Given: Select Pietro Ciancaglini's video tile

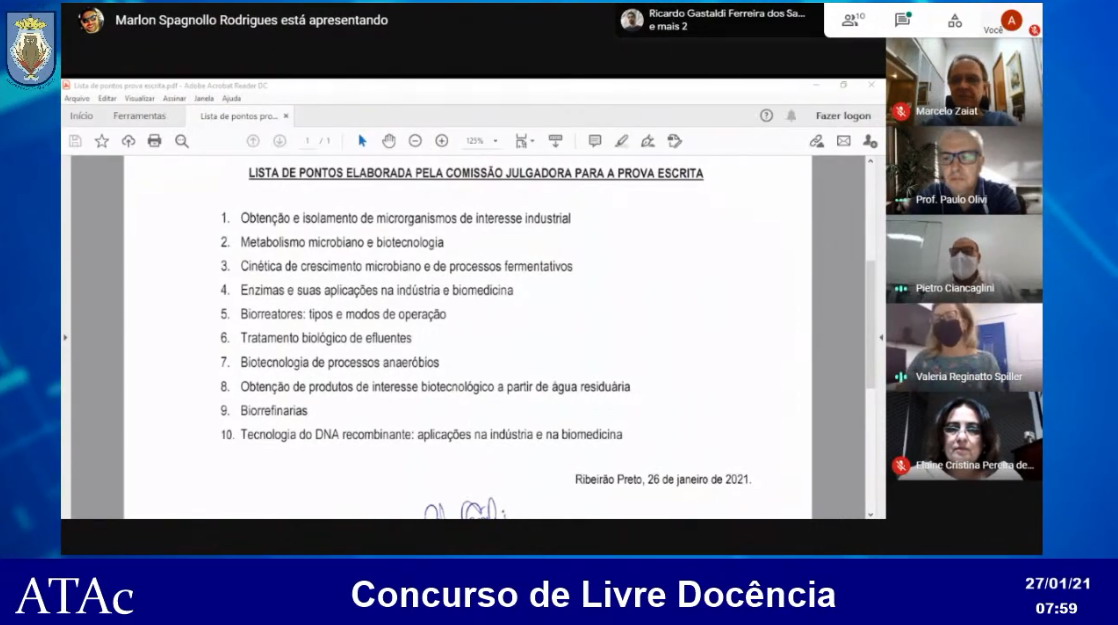Looking at the screenshot, I should coord(964,259).
